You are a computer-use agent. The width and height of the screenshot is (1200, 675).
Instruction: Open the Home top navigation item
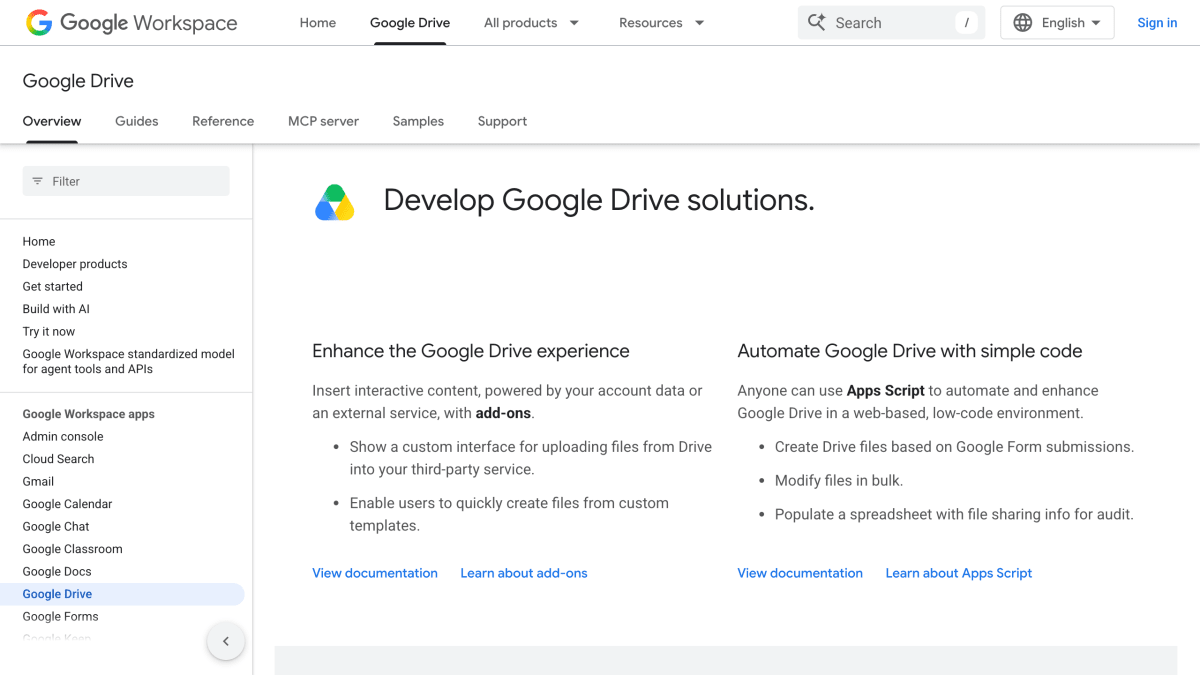[x=318, y=22]
